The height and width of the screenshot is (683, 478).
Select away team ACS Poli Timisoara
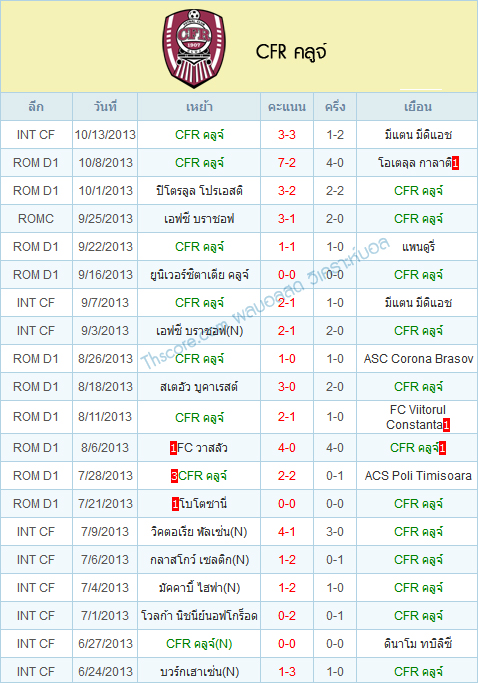pyautogui.click(x=418, y=476)
